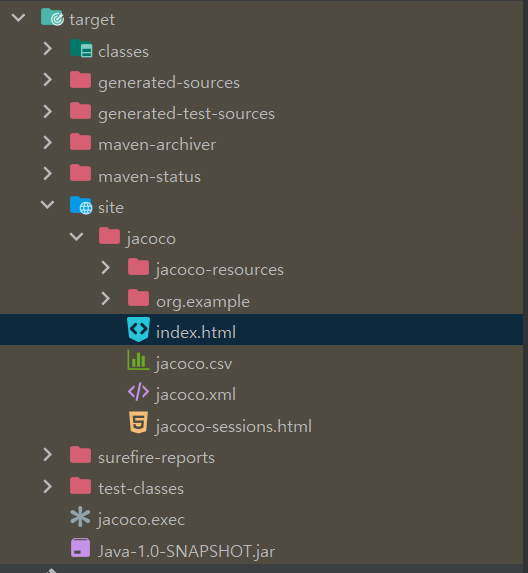
Task: Expand the org.example folder chevron
Action: click(106, 299)
